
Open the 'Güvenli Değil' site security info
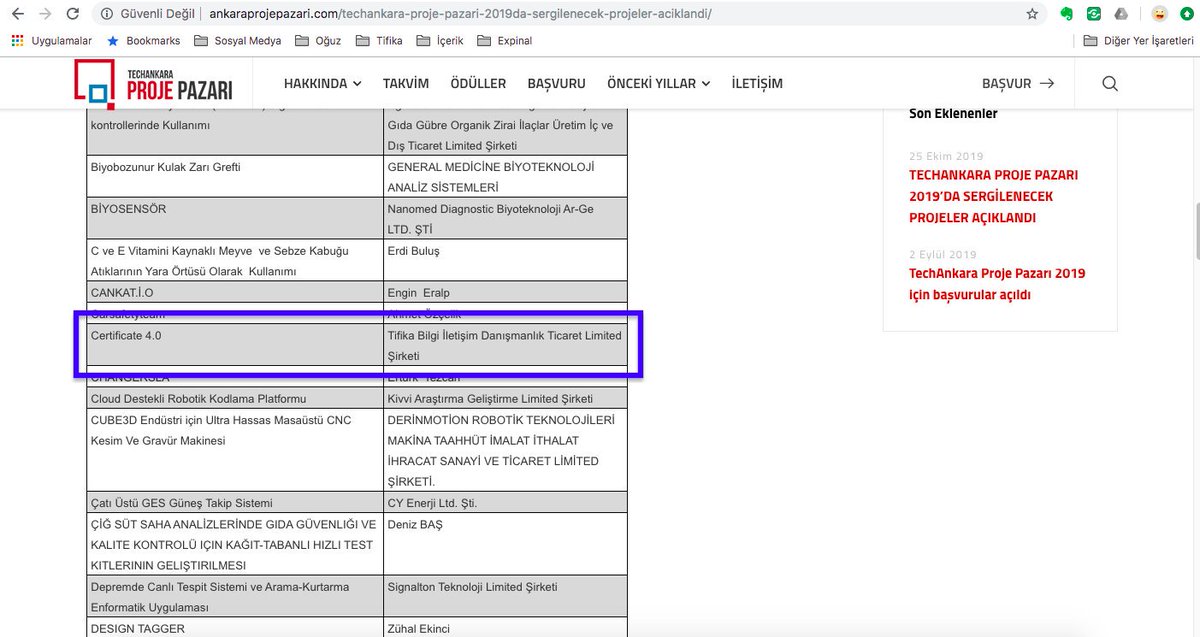pyautogui.click(x=146, y=14)
